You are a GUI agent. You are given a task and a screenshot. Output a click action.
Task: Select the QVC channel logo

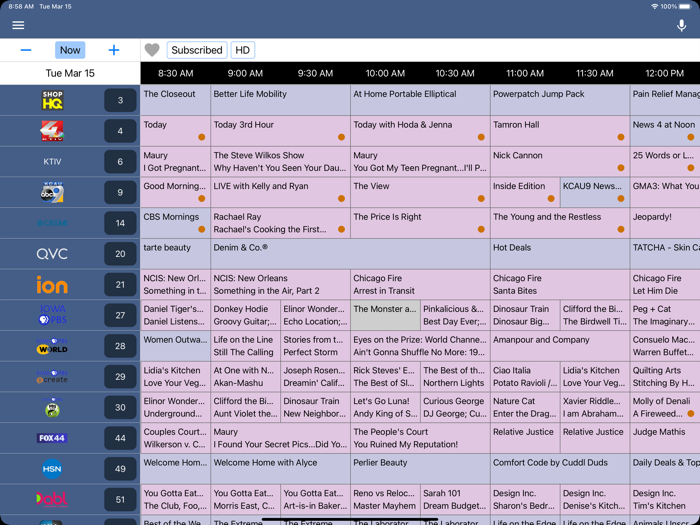tap(52, 254)
